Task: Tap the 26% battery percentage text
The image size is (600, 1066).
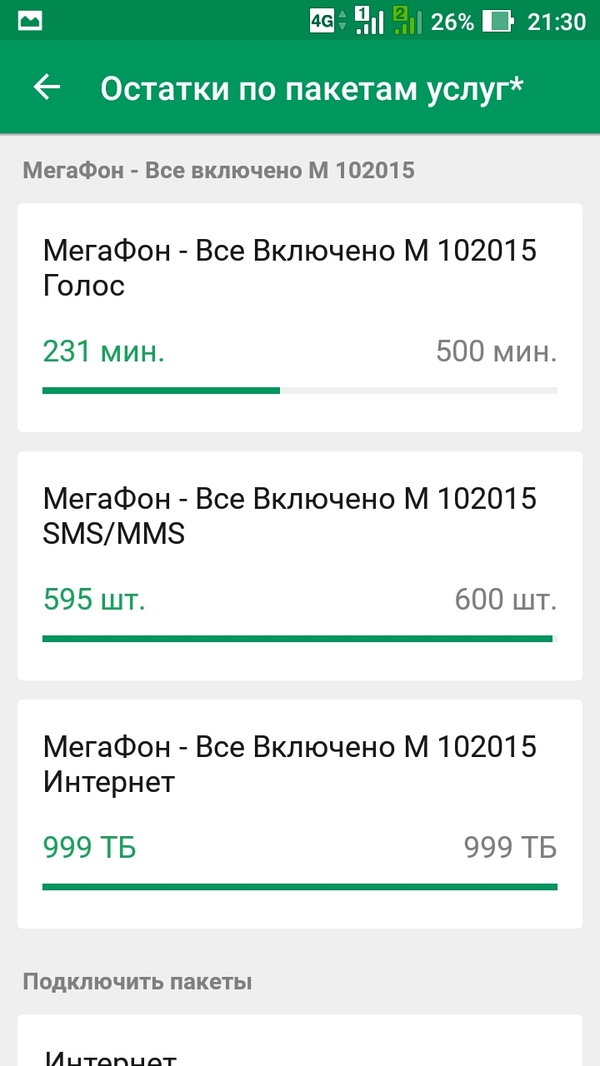Action: tap(452, 21)
